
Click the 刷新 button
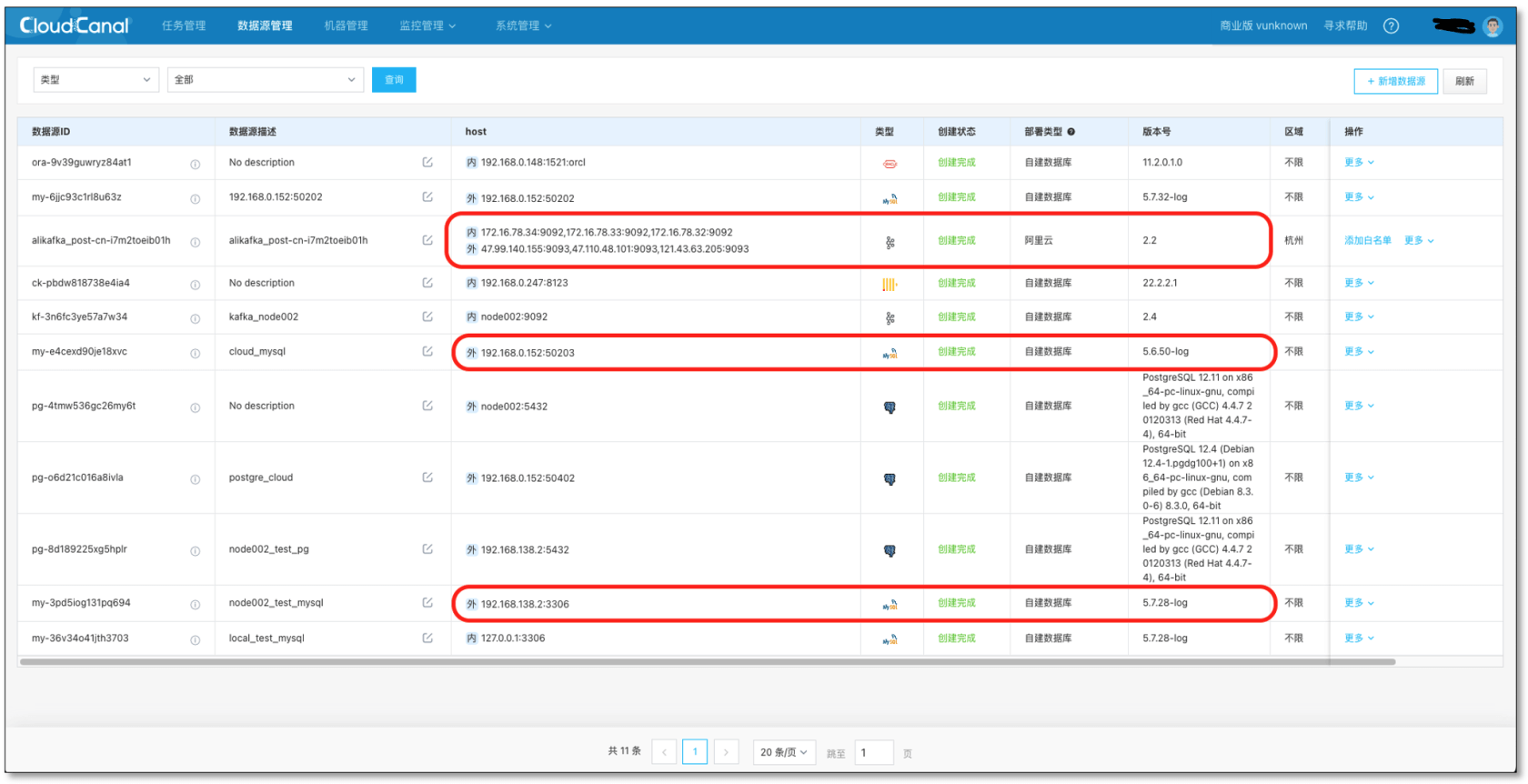(x=1464, y=81)
